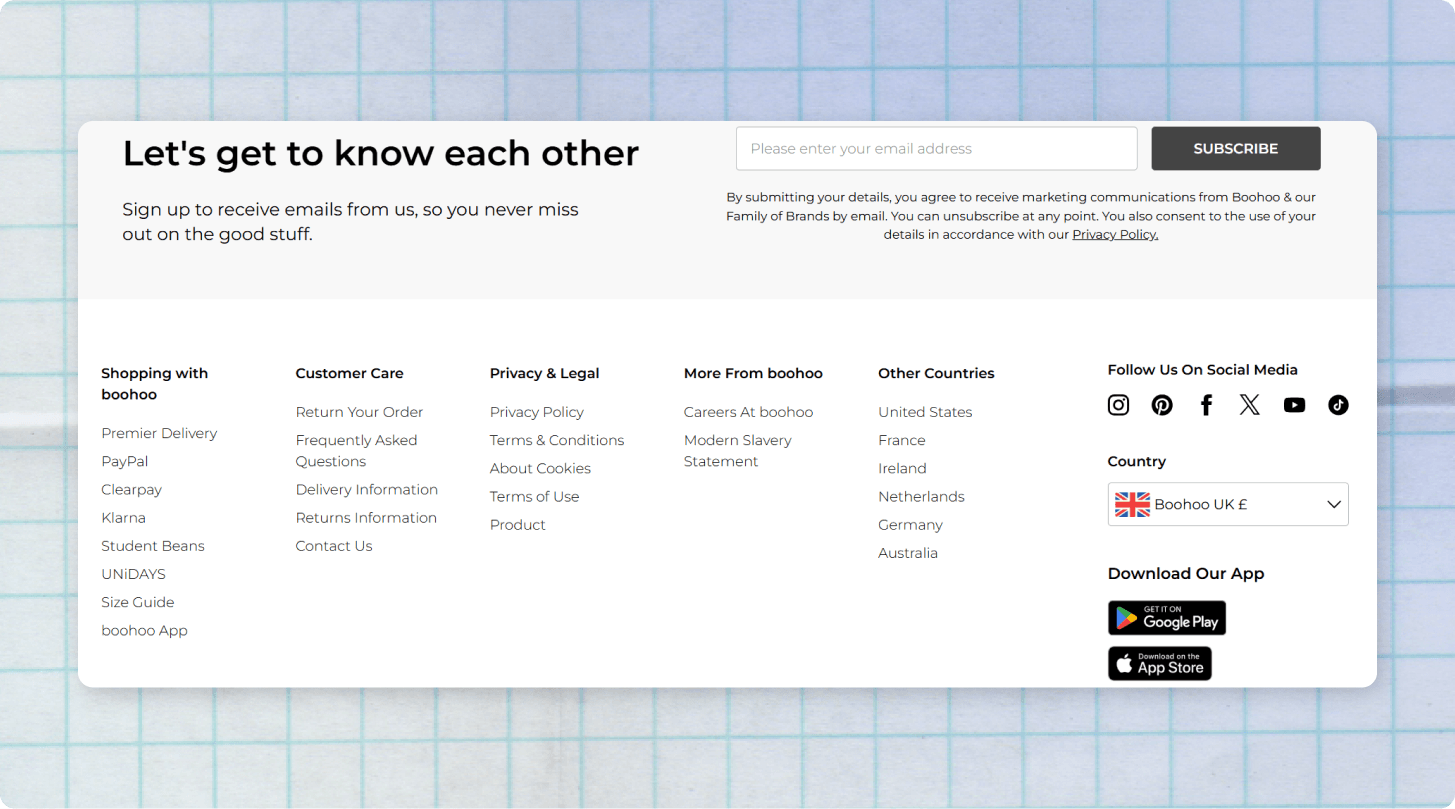Screen dimensions: 1455x809
Task: Switch to France site link
Action: [x=902, y=440]
